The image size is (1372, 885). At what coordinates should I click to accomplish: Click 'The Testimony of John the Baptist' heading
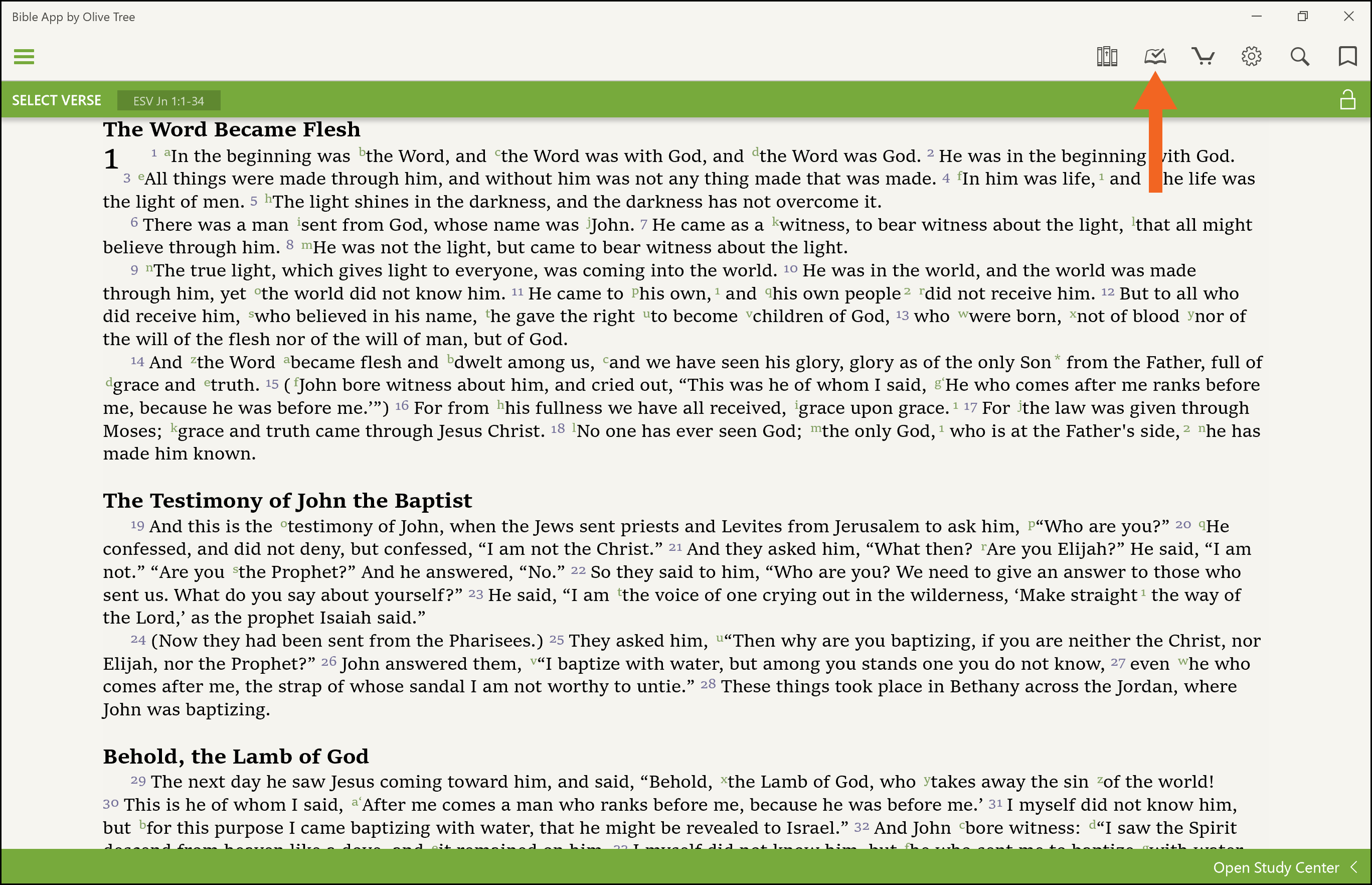tap(287, 501)
